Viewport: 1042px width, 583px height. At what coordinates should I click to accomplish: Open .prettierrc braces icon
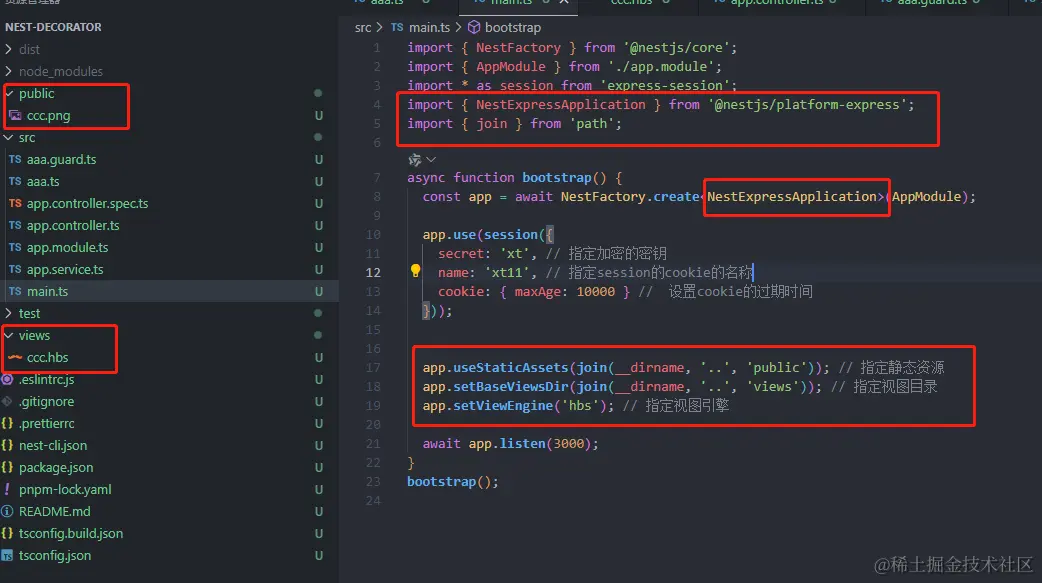pos(7,423)
